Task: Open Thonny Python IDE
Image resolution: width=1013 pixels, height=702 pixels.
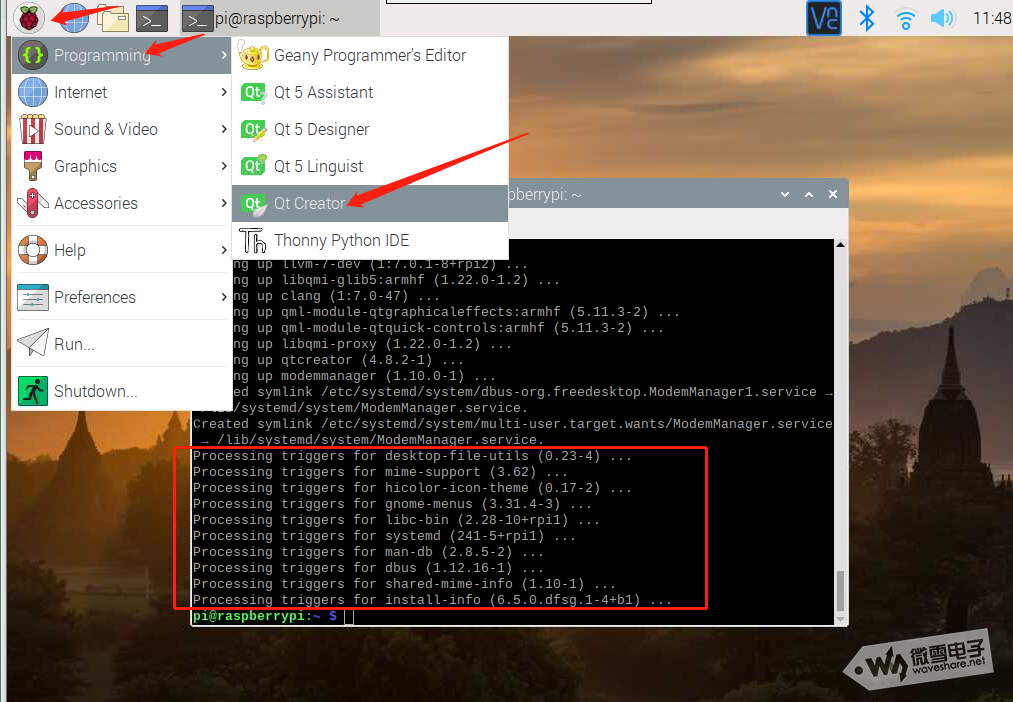Action: [x=341, y=240]
